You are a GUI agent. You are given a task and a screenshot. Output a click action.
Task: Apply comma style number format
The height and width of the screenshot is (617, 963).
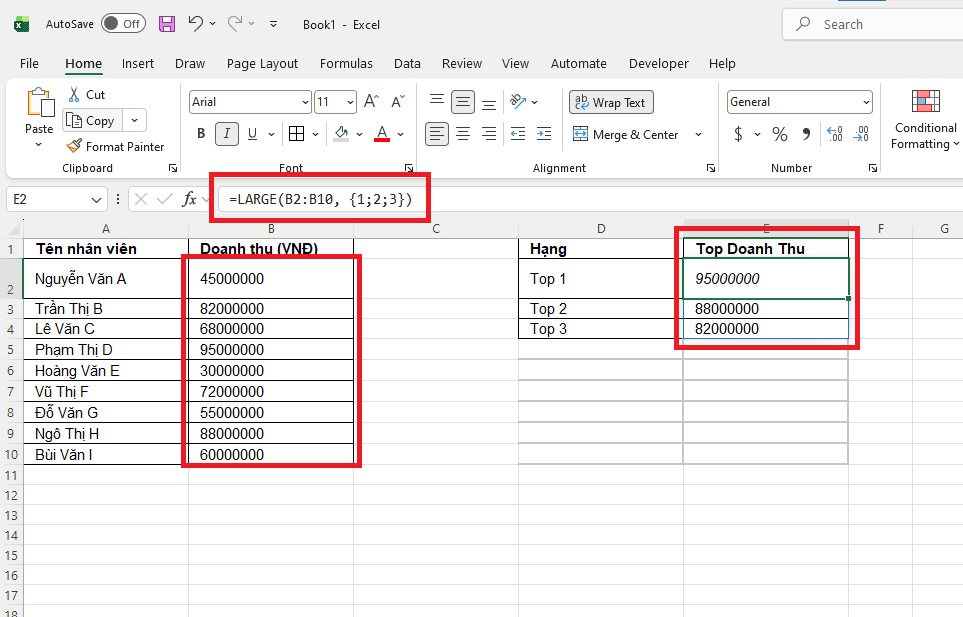806,134
